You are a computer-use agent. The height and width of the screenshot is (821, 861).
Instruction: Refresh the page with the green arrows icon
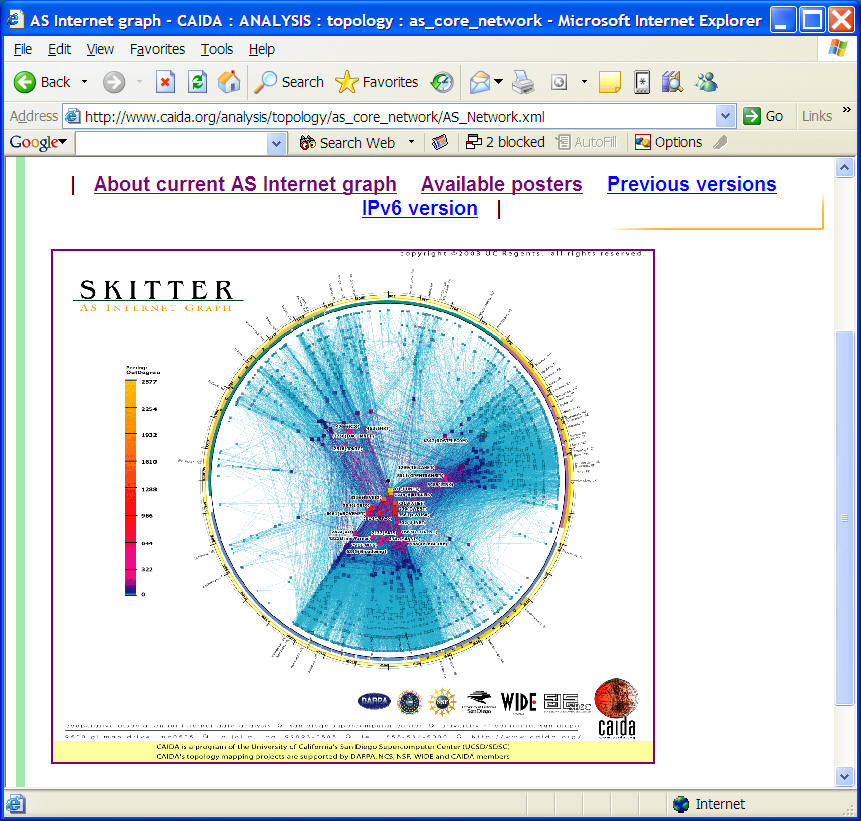(x=197, y=82)
